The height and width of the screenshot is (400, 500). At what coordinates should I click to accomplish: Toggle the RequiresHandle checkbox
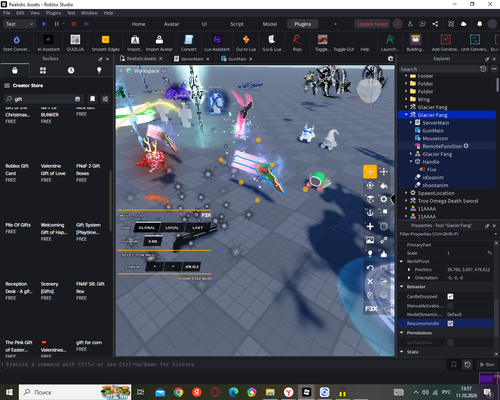point(450,323)
